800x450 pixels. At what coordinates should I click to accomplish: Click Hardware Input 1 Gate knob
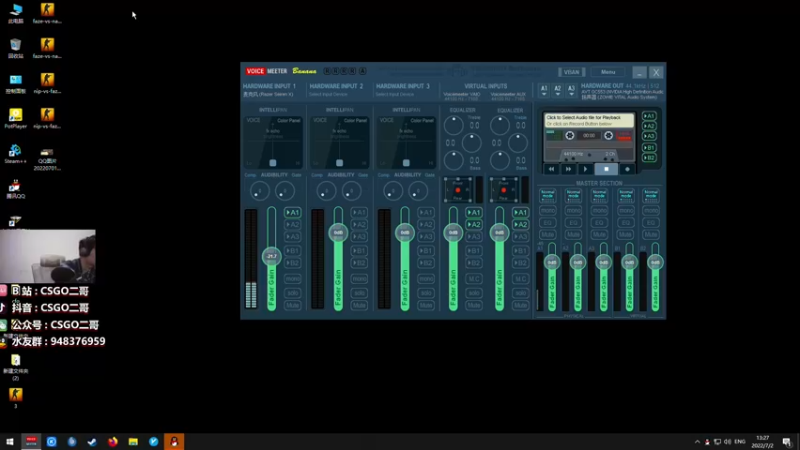[285, 191]
